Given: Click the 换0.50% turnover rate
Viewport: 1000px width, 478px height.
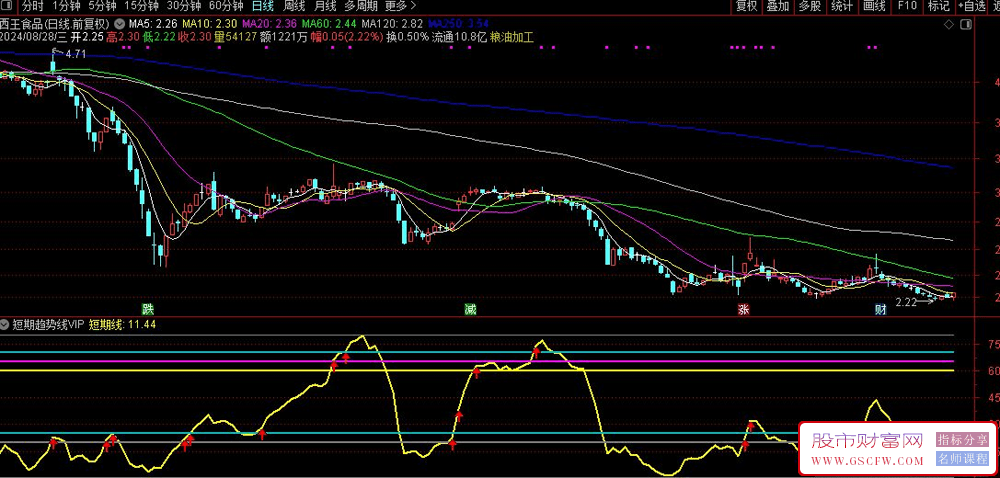Looking at the screenshot, I should coord(408,37).
